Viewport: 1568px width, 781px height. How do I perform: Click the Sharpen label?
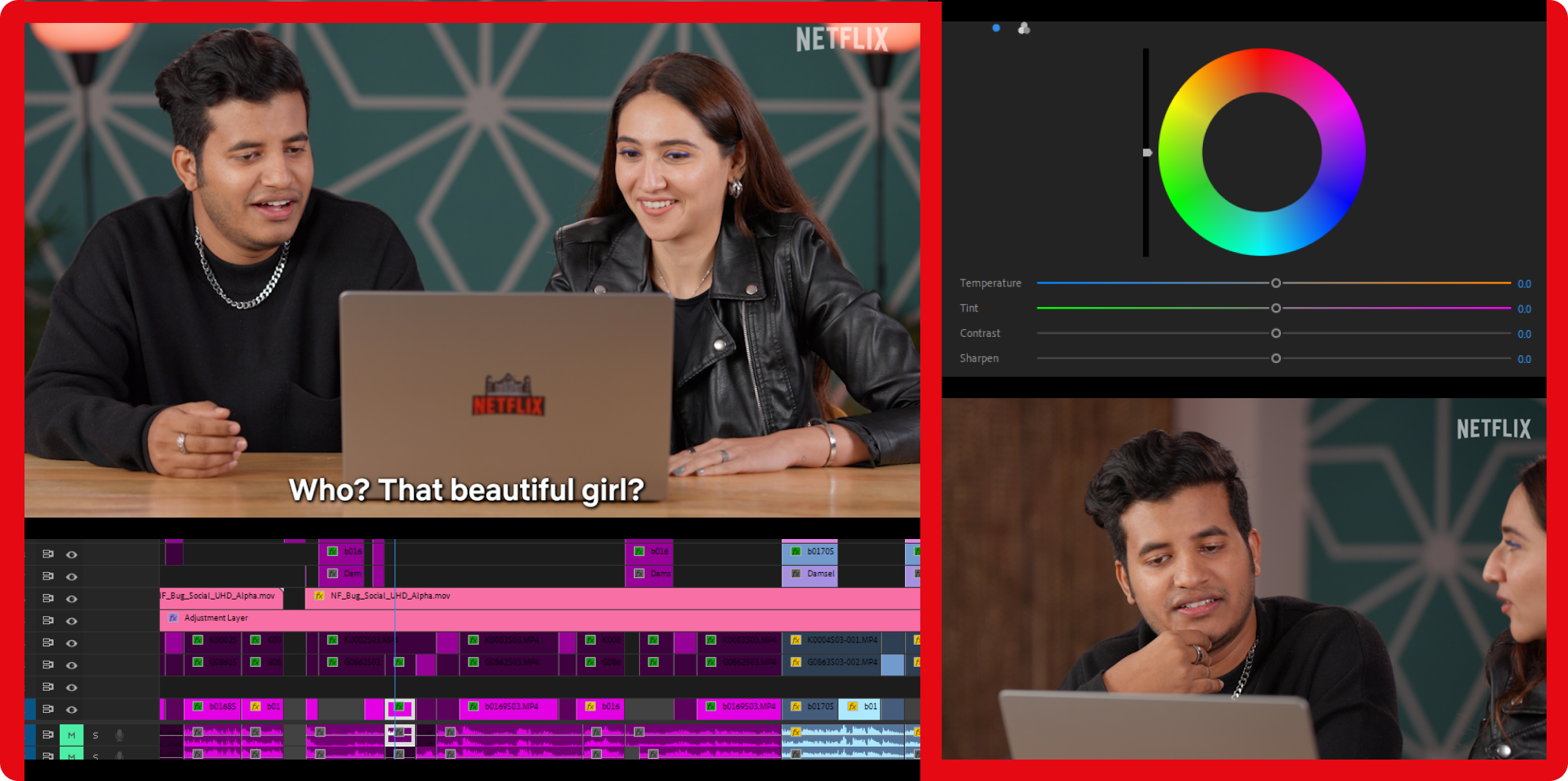(979, 358)
